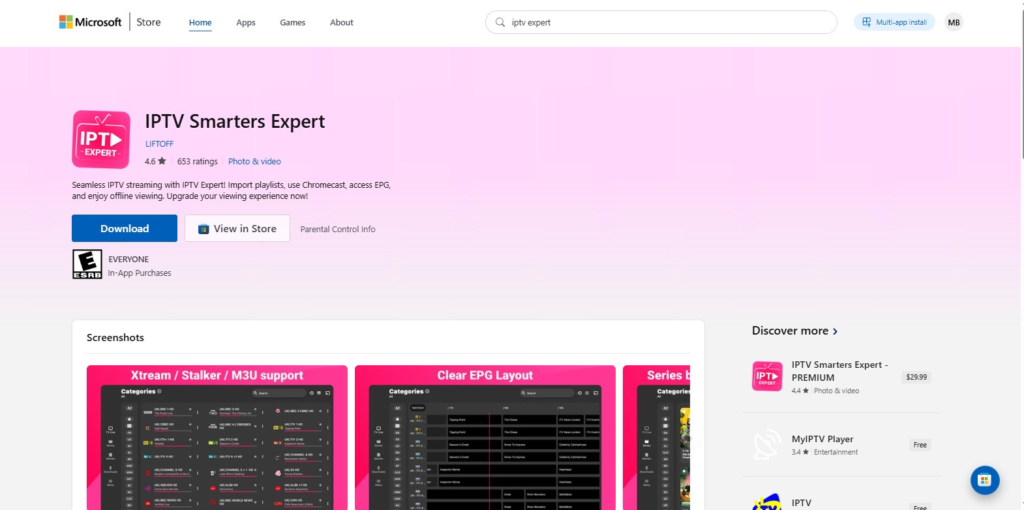This screenshot has width=1024, height=510.
Task: Open IPTV Smarters Expert - PREMIUM title
Action: click(x=840, y=371)
